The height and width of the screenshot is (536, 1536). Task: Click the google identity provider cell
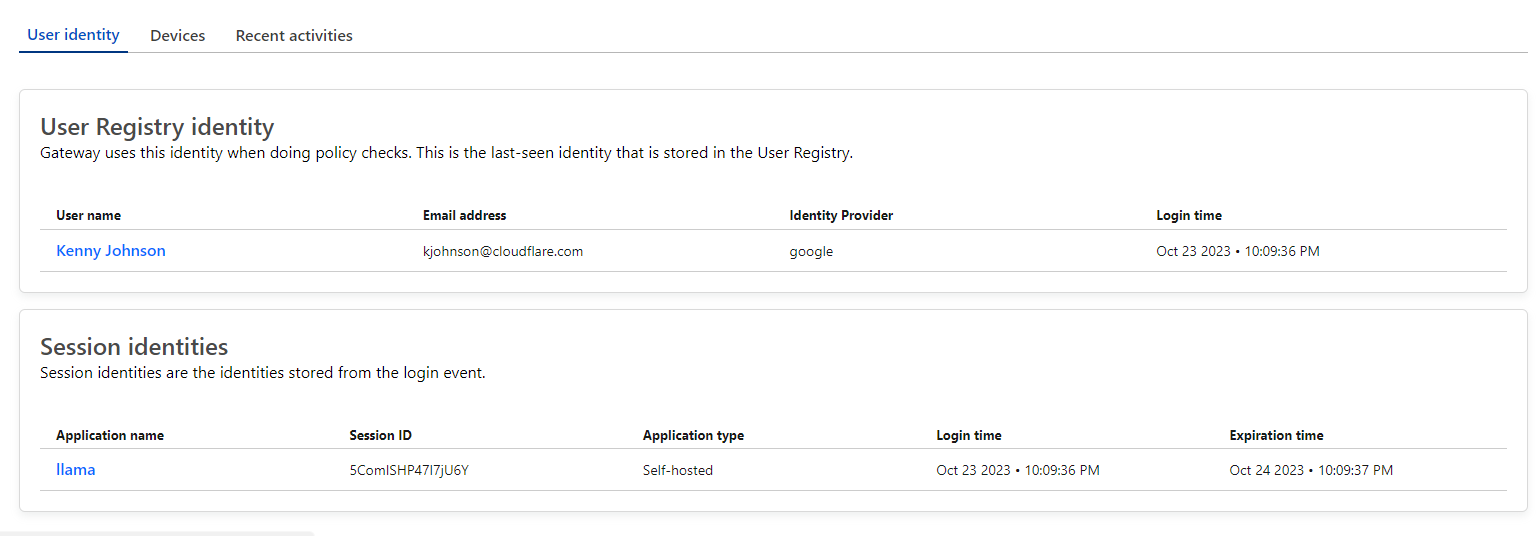click(811, 252)
